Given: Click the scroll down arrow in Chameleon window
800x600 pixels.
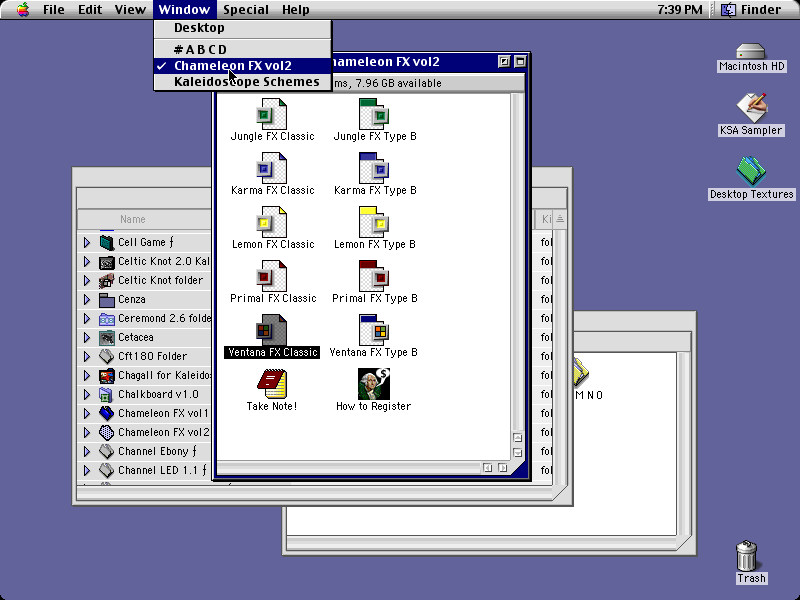Looking at the screenshot, I should (x=517, y=453).
